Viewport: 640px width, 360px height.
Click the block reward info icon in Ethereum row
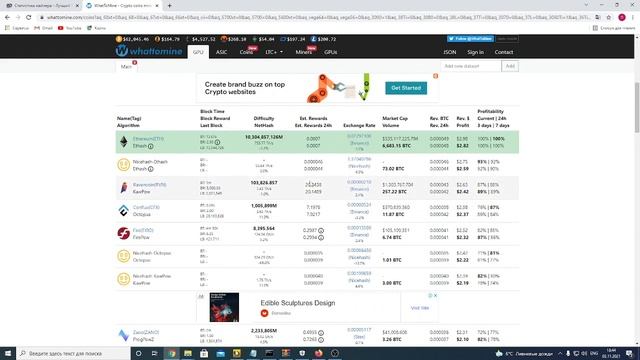point(217,142)
